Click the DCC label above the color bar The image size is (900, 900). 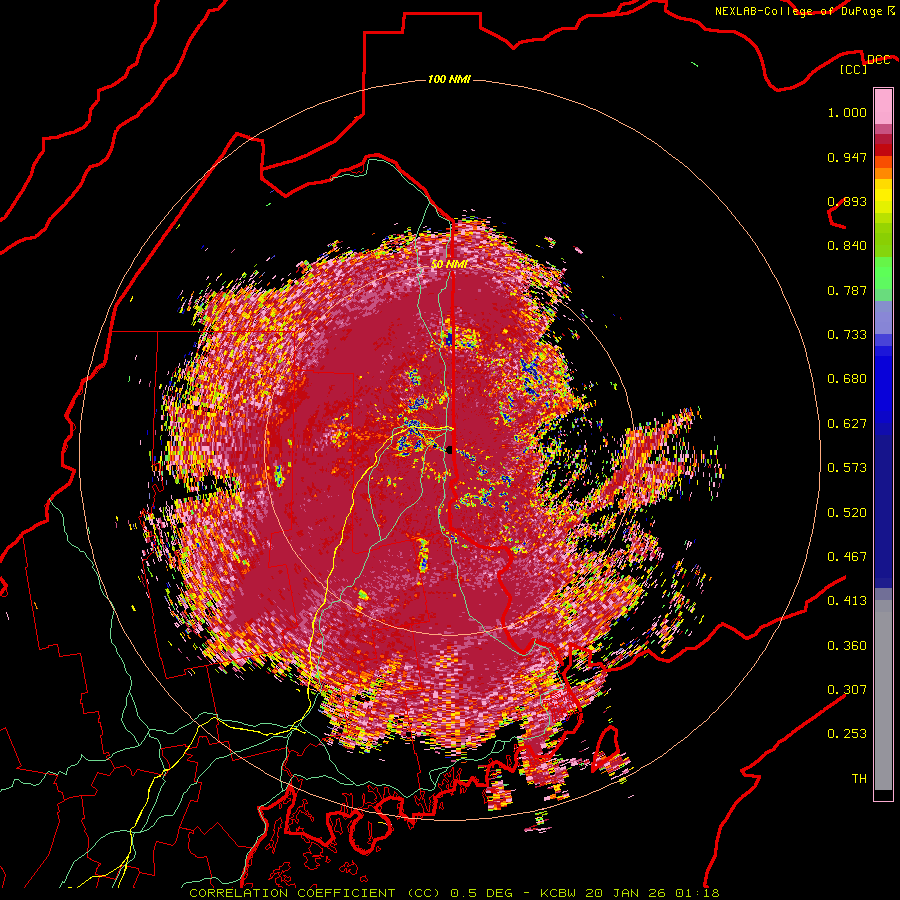coord(878,60)
